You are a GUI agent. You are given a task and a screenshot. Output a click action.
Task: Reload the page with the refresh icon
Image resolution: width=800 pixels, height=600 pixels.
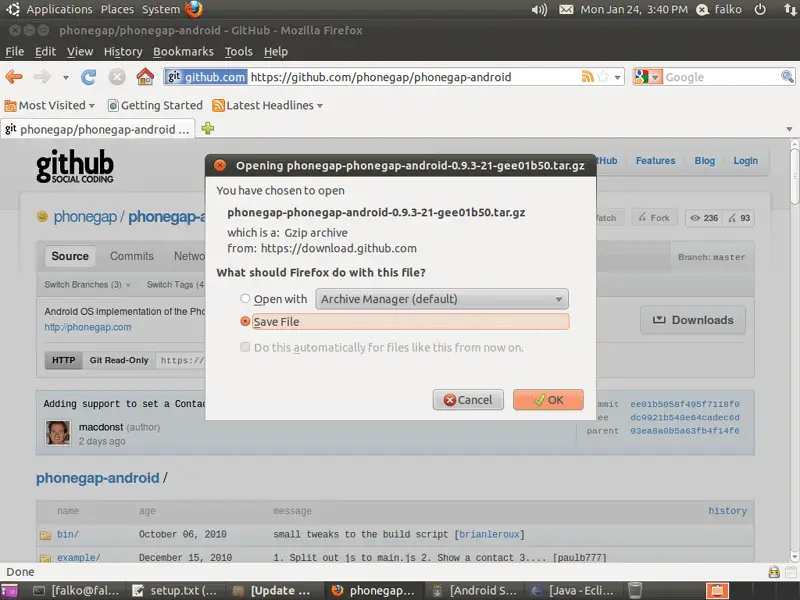click(x=89, y=77)
